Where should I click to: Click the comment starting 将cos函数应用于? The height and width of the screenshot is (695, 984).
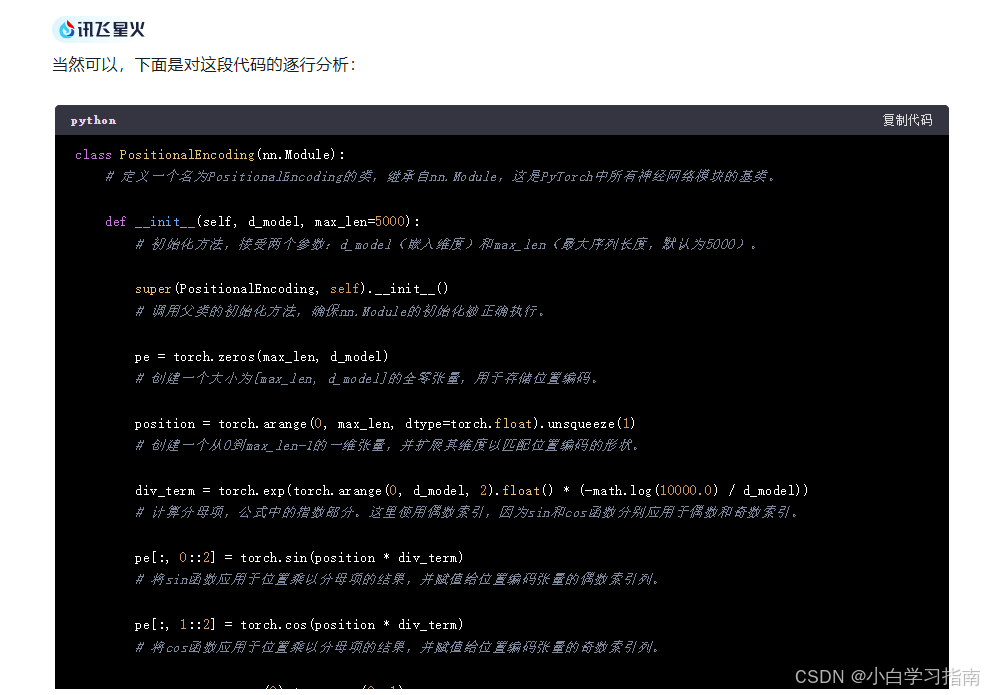point(397,647)
